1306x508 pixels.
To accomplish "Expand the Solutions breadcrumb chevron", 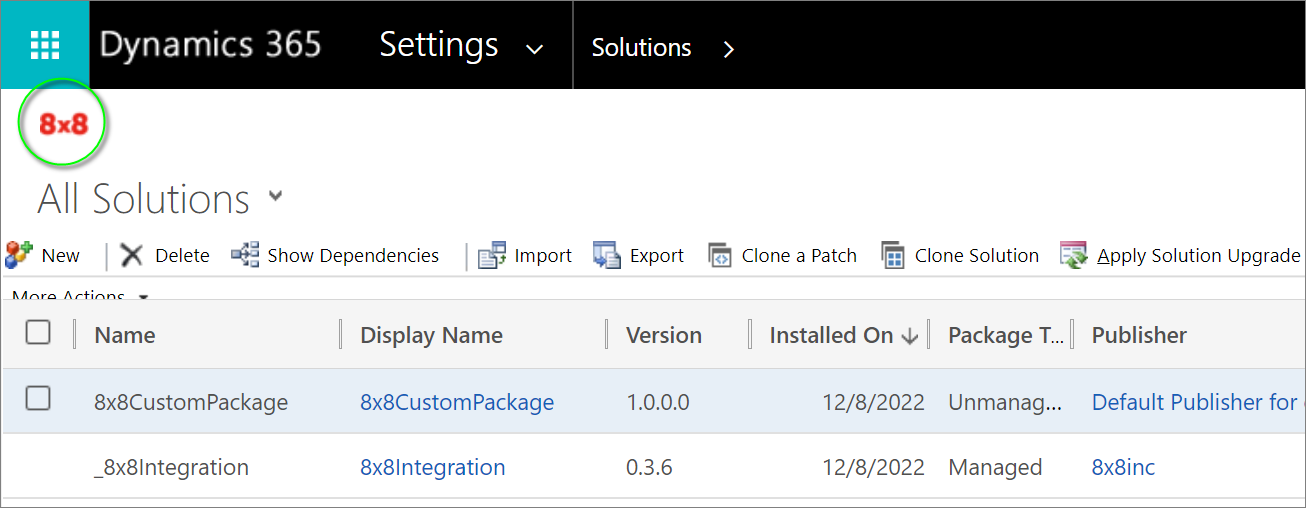I will click(728, 49).
